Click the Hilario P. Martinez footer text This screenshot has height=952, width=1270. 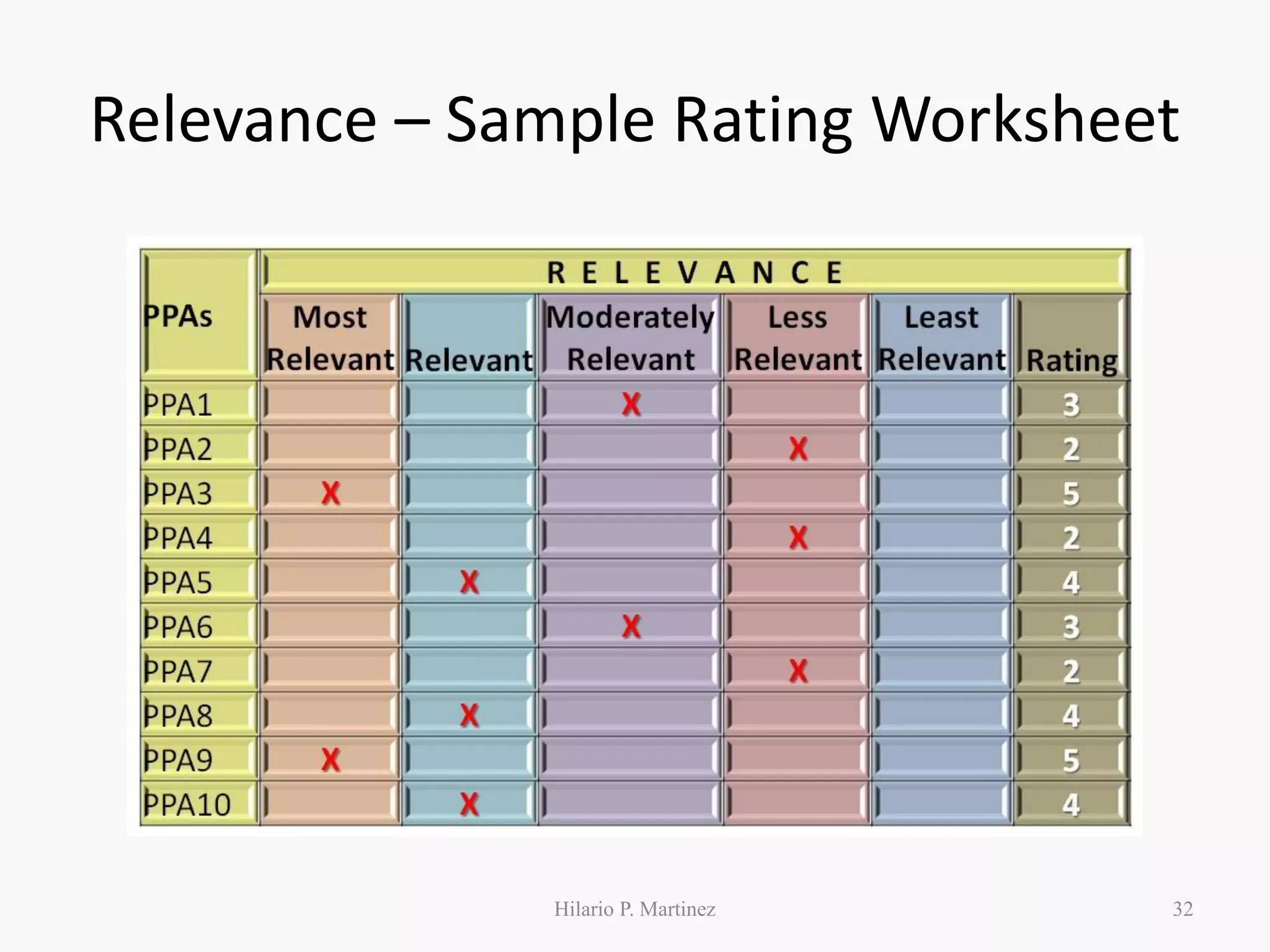[634, 909]
